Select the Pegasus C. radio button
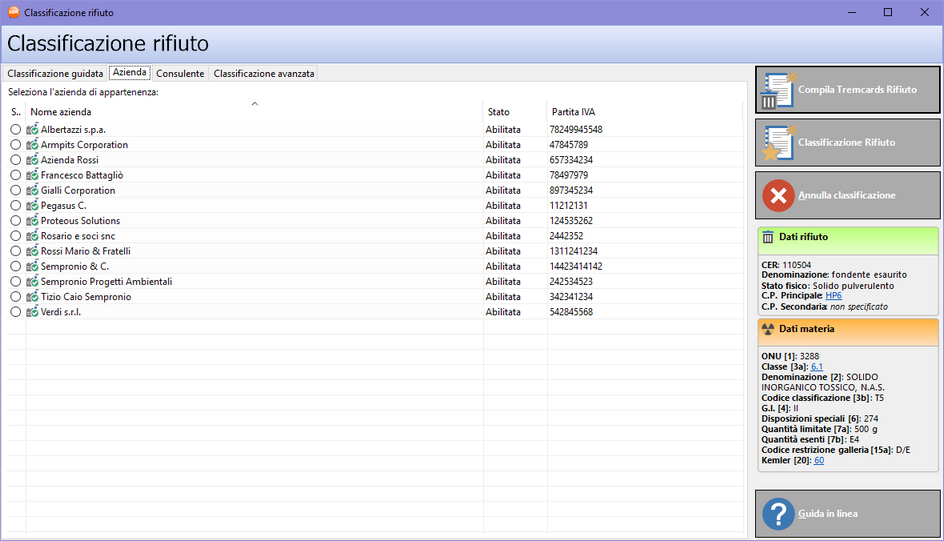The height and width of the screenshot is (541, 944). 15,206
